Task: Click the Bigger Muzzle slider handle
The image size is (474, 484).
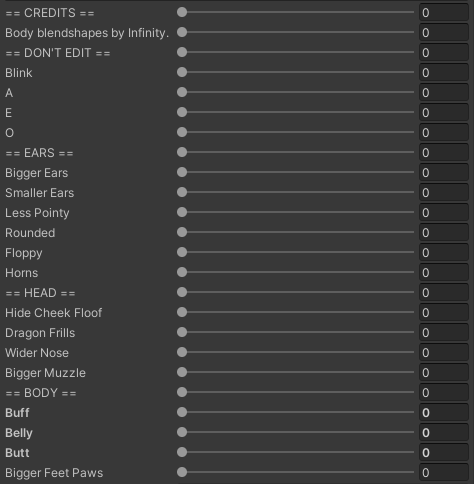Action: point(182,372)
